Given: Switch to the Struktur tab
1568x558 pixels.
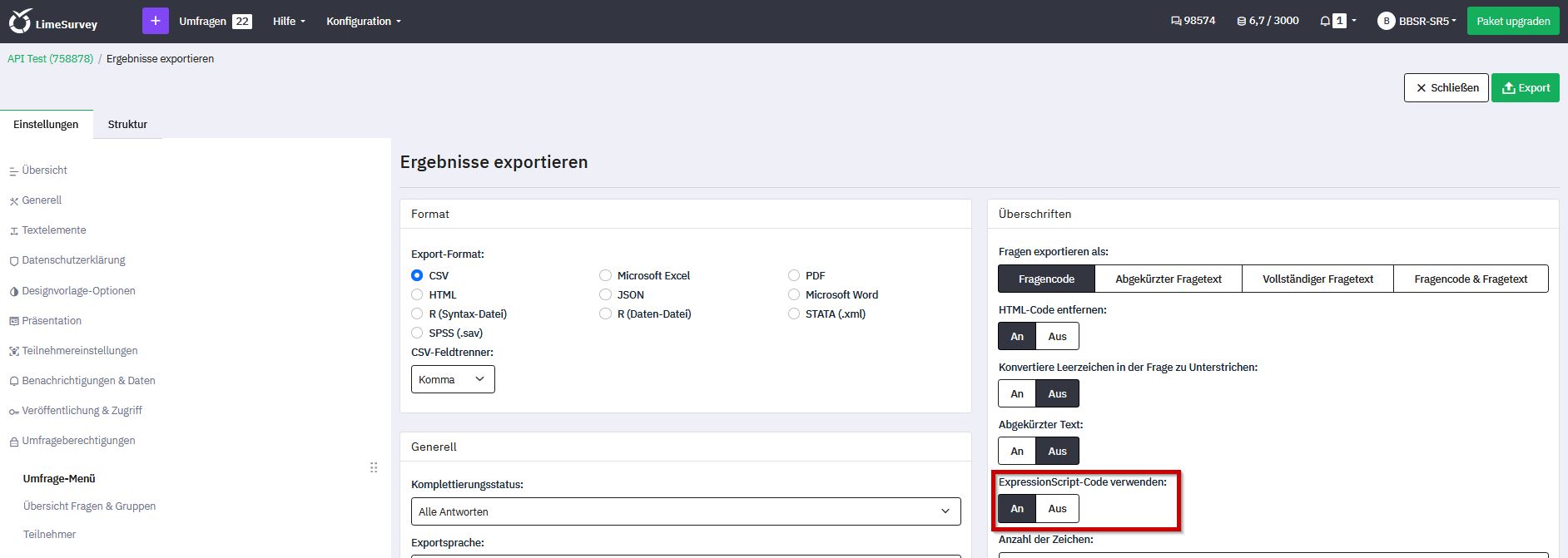Looking at the screenshot, I should 127,125.
